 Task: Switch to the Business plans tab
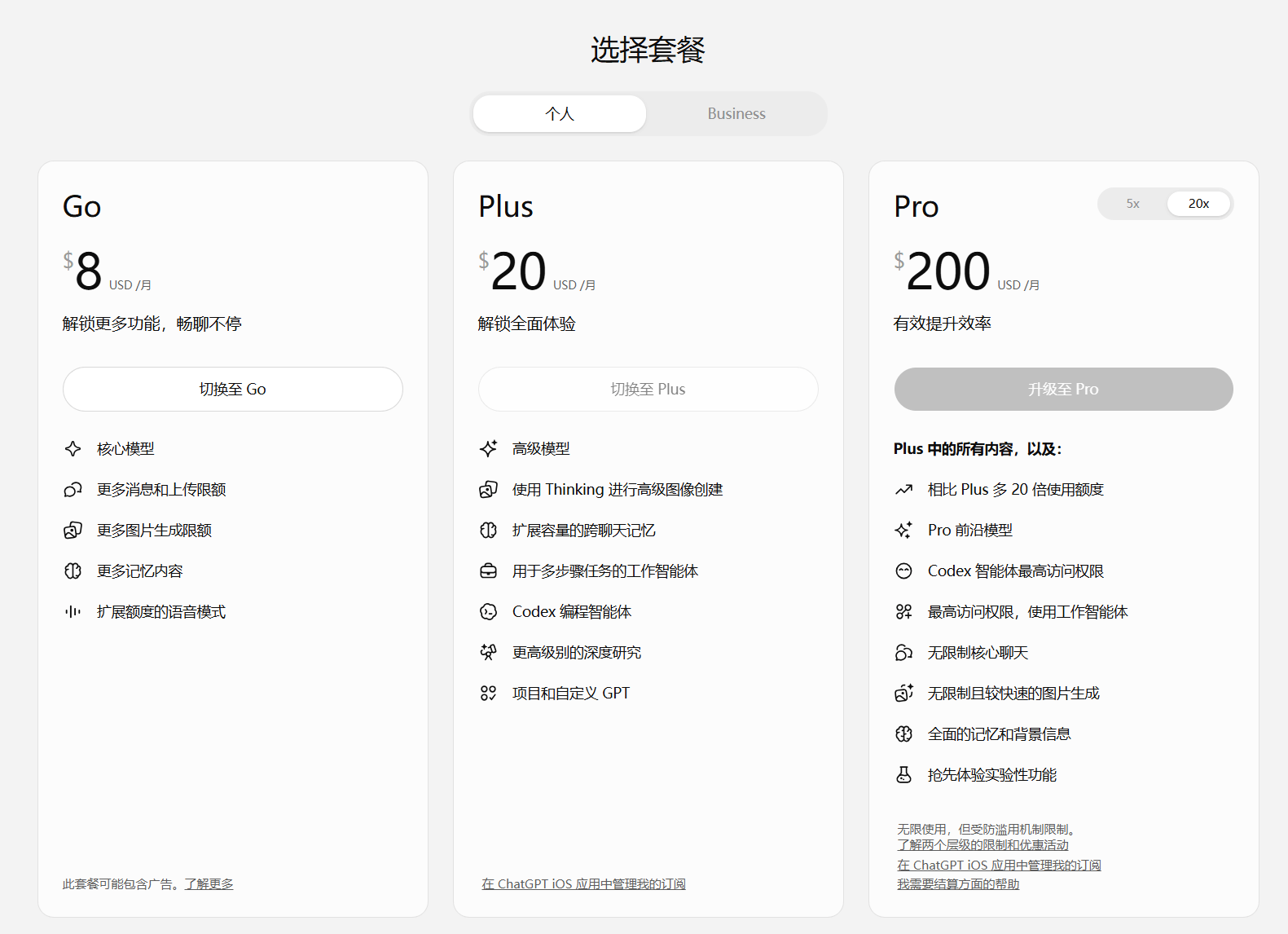(x=736, y=114)
